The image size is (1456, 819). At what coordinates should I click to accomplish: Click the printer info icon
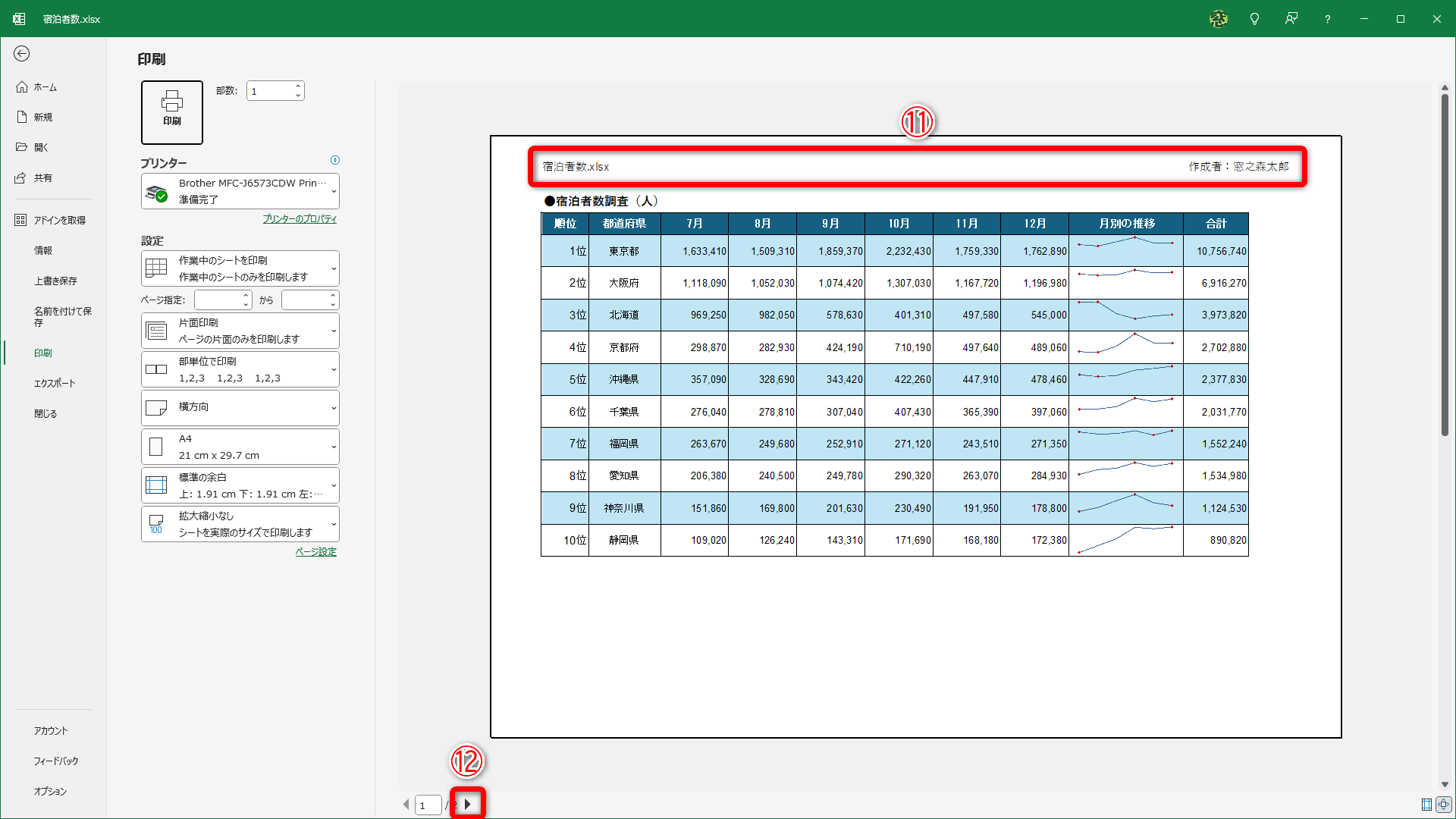pos(335,160)
